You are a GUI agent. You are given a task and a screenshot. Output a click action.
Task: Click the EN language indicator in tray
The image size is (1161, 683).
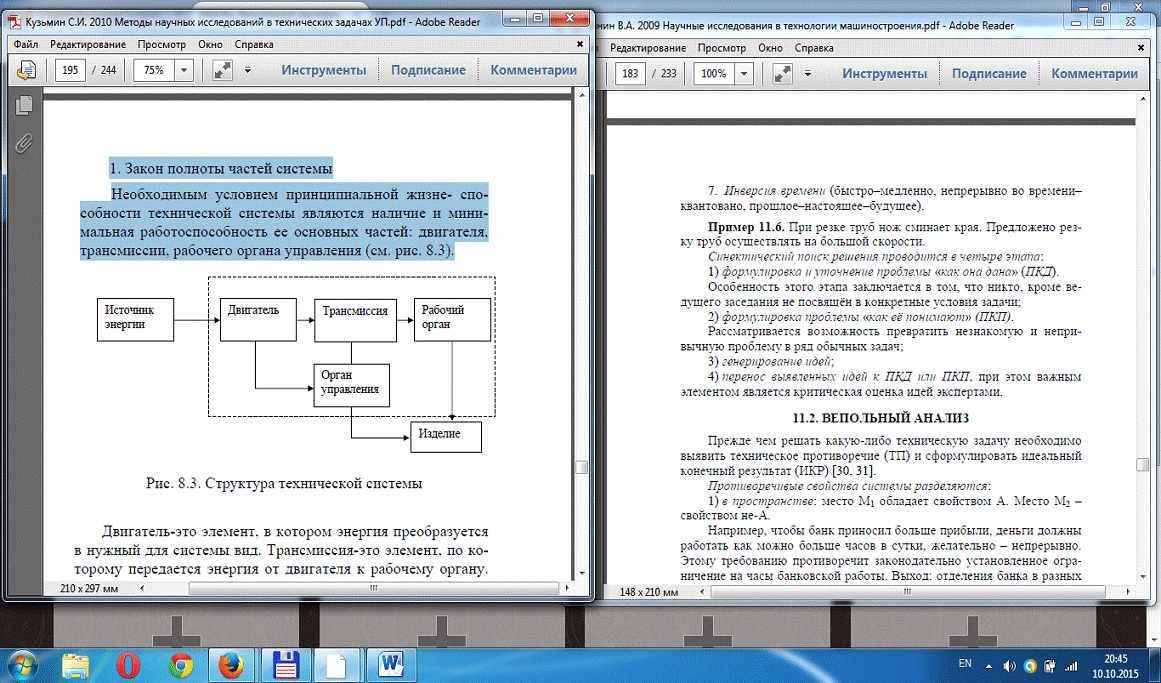965,664
